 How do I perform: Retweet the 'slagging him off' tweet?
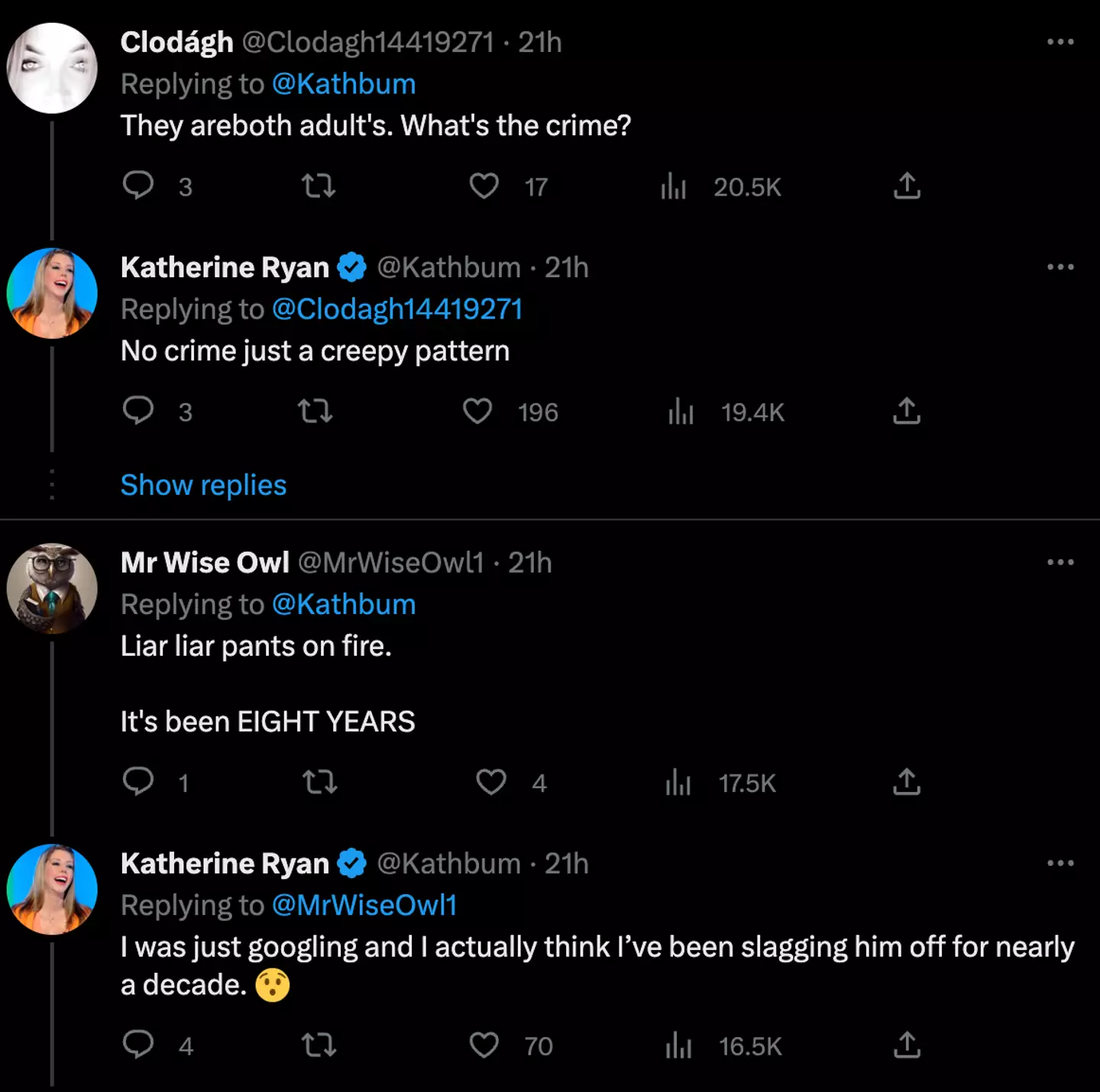pos(319,1045)
